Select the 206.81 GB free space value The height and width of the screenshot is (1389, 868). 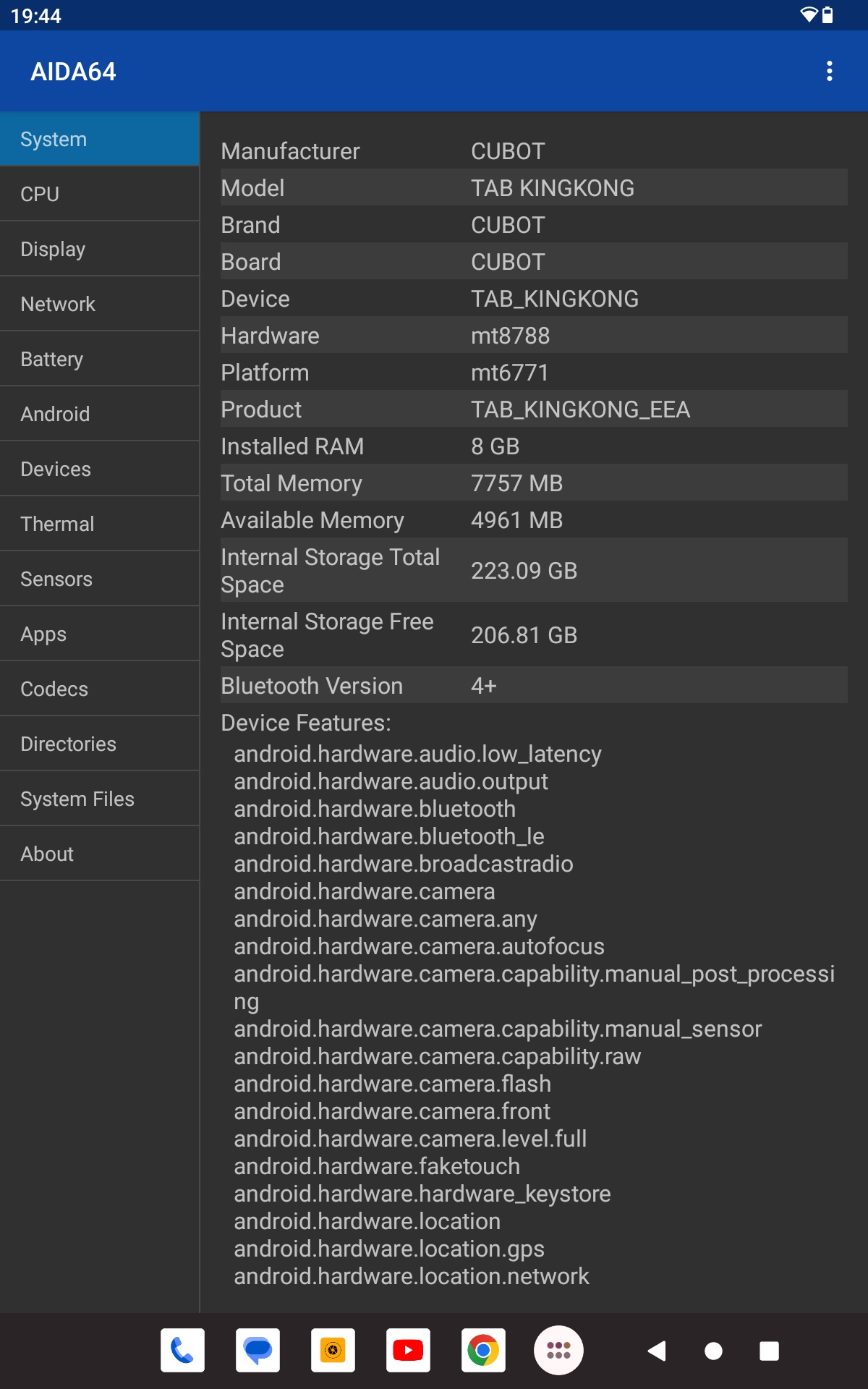coord(524,635)
